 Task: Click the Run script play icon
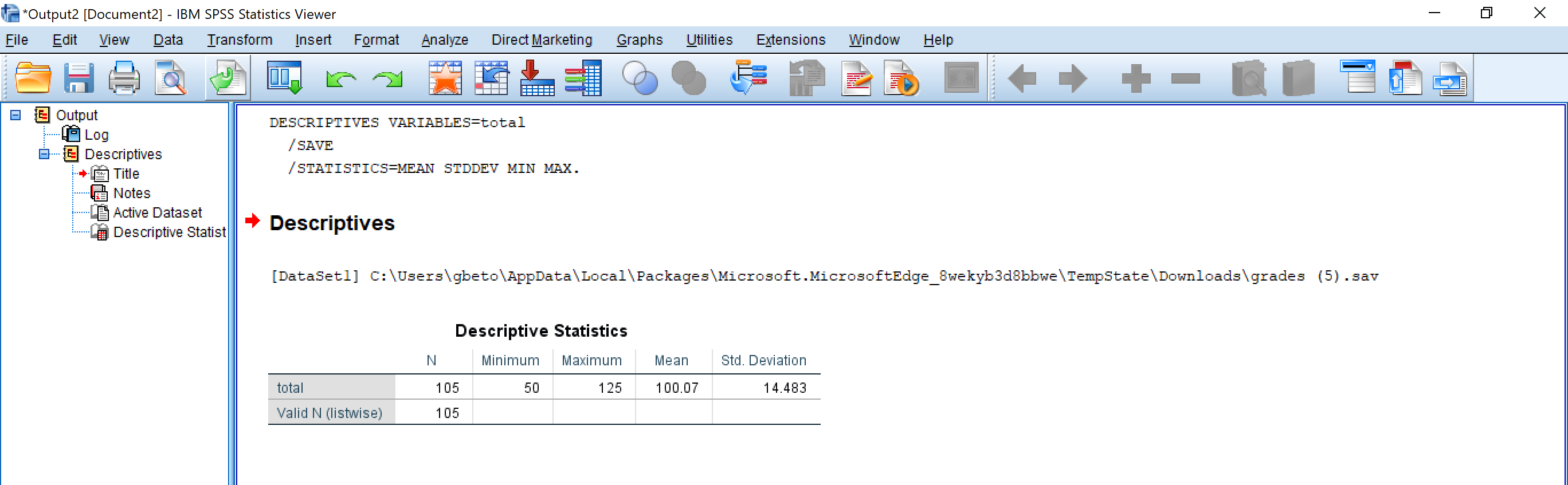(901, 78)
